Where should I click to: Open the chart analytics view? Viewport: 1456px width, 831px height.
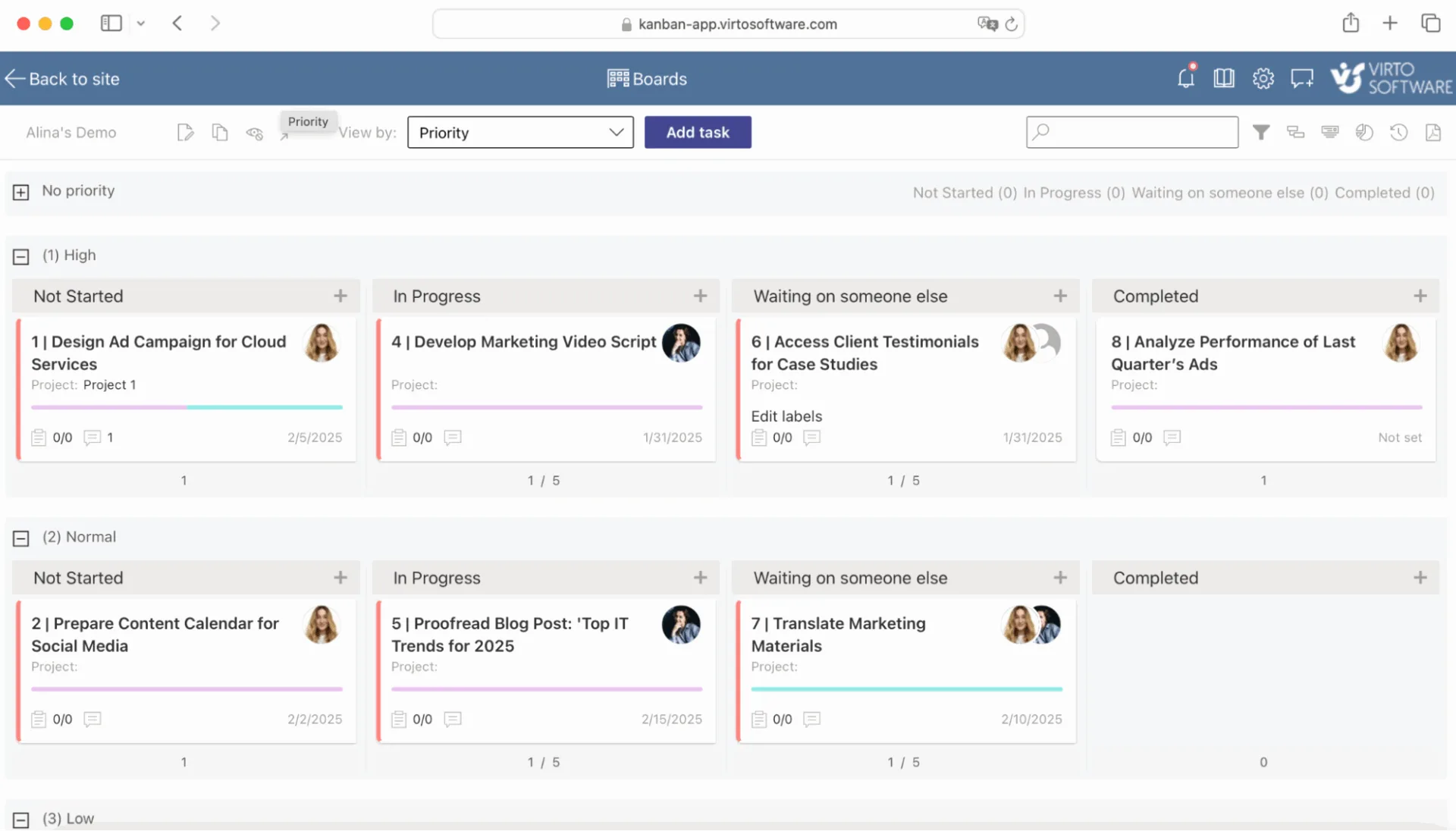(x=1364, y=132)
